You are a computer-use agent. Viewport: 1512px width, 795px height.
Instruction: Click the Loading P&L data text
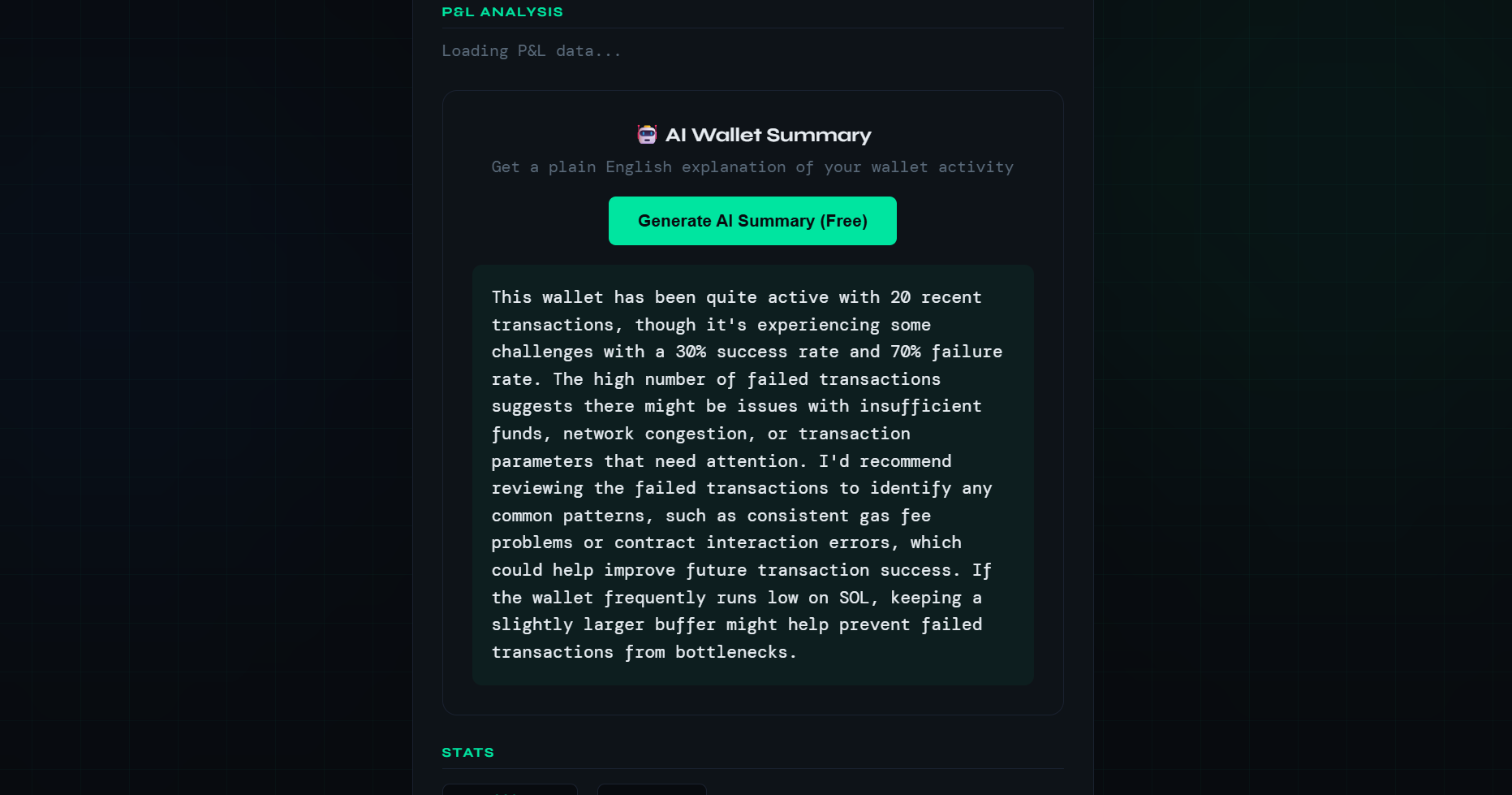pos(532,50)
